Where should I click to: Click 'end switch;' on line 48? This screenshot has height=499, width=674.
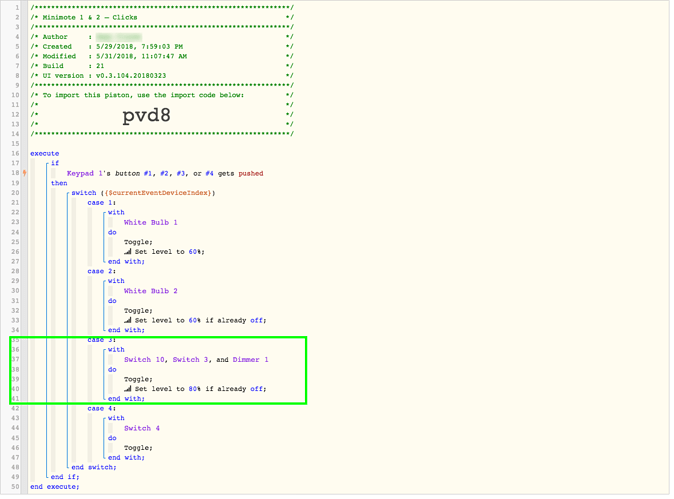94,468
